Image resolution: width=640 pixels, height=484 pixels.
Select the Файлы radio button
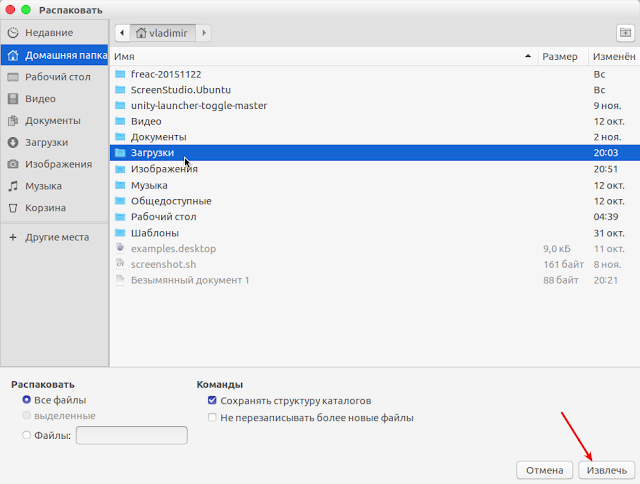point(27,435)
